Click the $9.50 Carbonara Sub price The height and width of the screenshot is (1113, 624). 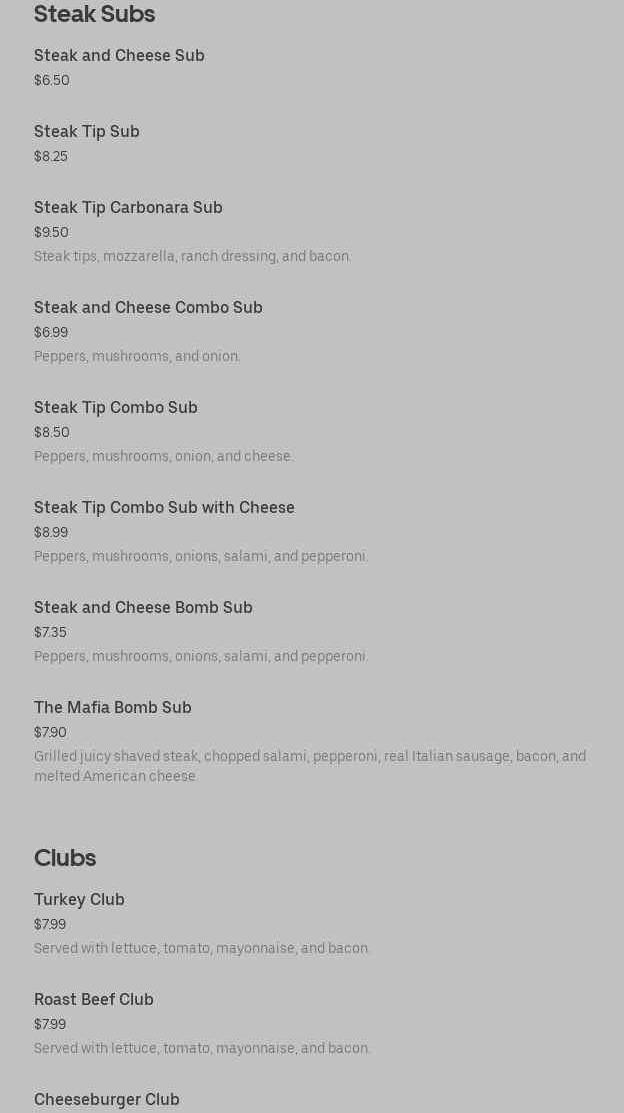[x=51, y=233]
